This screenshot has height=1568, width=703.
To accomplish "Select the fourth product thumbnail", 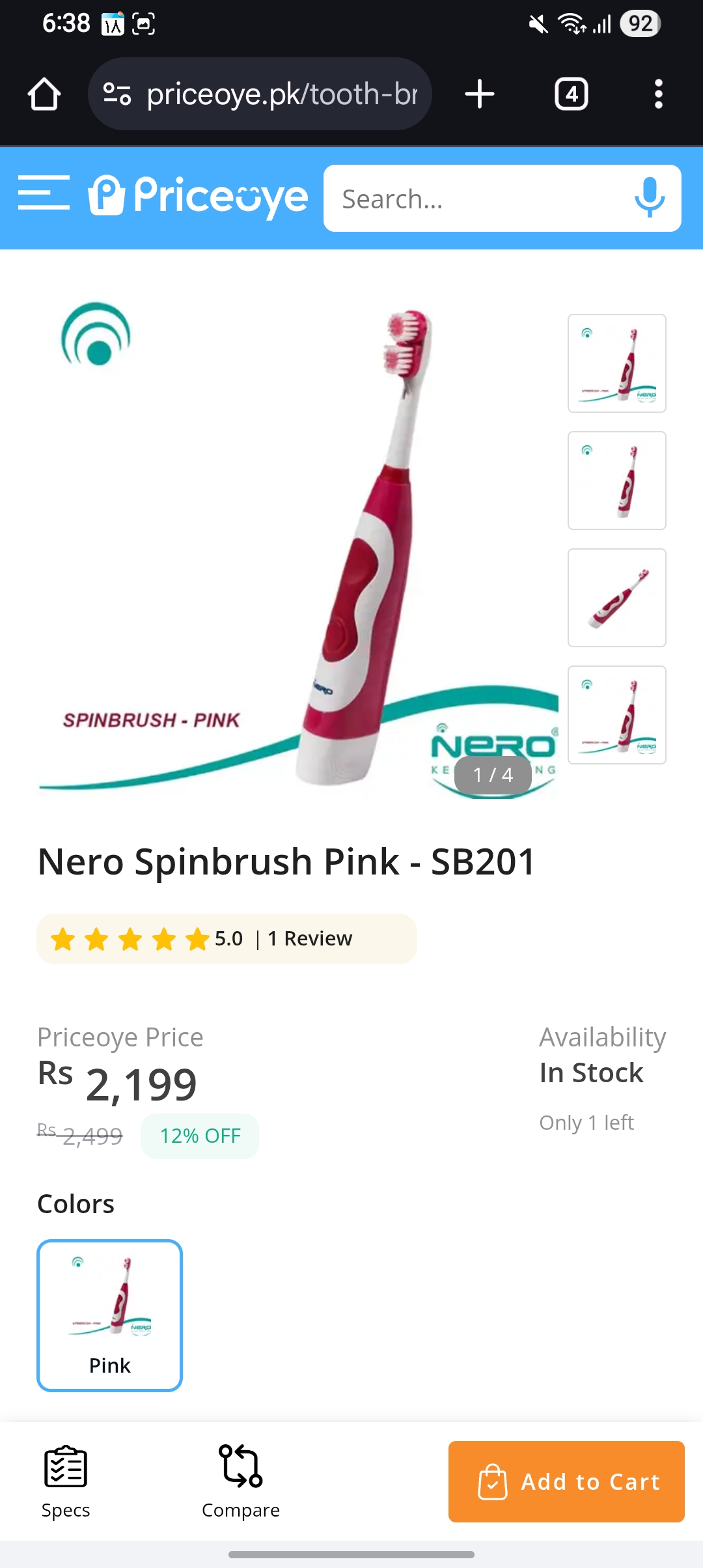I will coord(616,715).
